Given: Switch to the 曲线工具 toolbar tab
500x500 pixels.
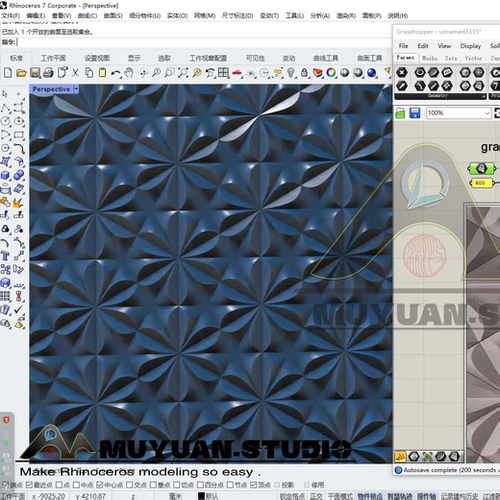Looking at the screenshot, I should click(x=326, y=58).
